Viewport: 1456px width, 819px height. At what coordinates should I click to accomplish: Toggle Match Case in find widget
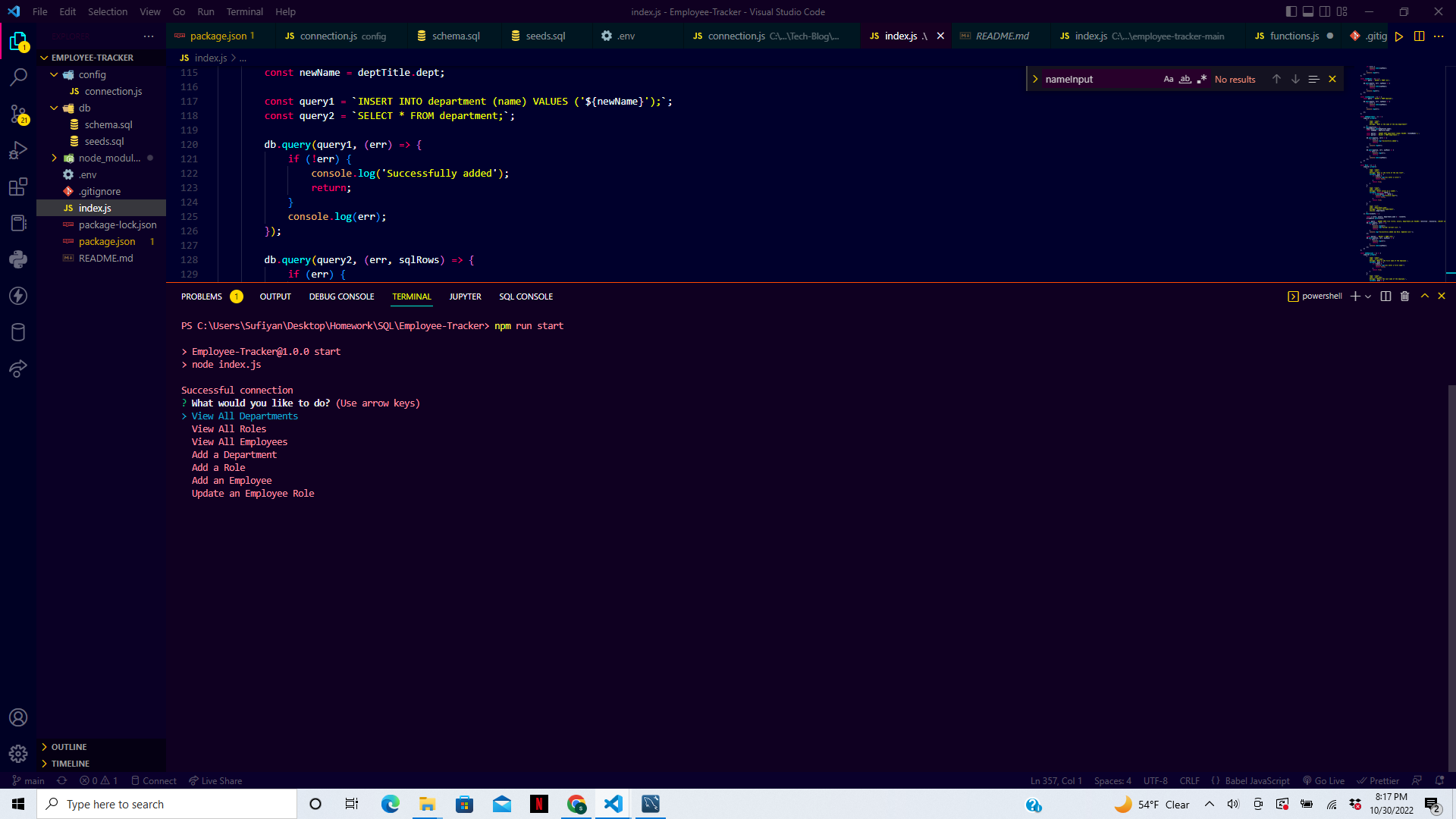tap(1168, 79)
